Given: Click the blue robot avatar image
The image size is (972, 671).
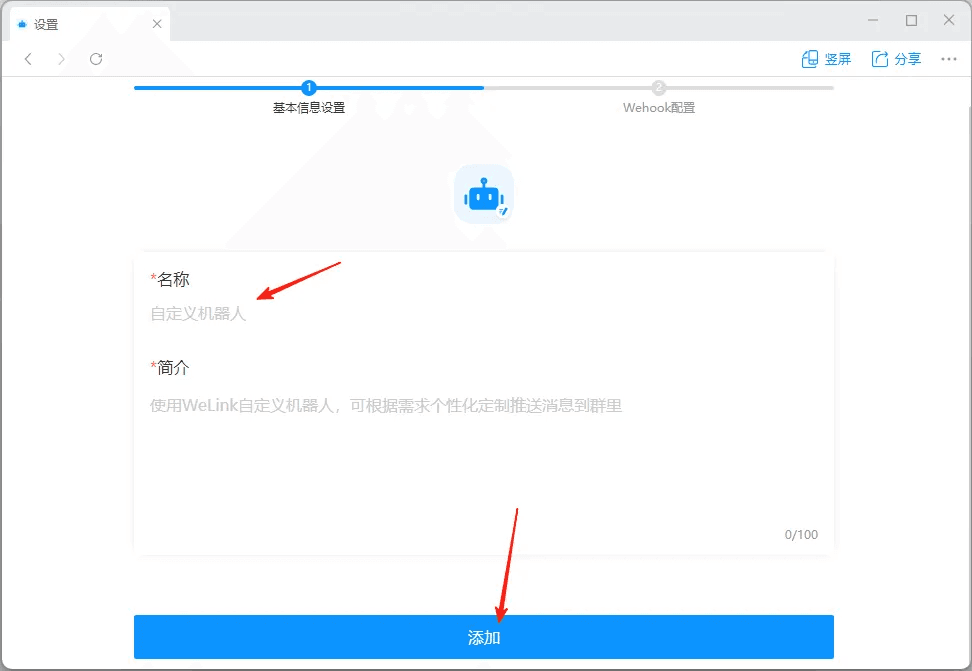Looking at the screenshot, I should pyautogui.click(x=483, y=194).
